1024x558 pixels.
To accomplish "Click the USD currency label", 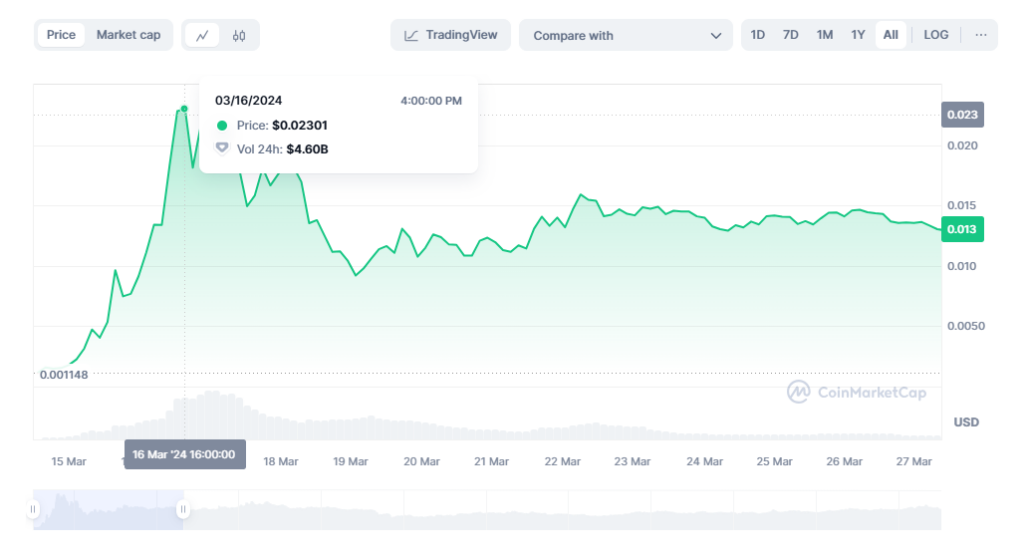I will point(966,422).
